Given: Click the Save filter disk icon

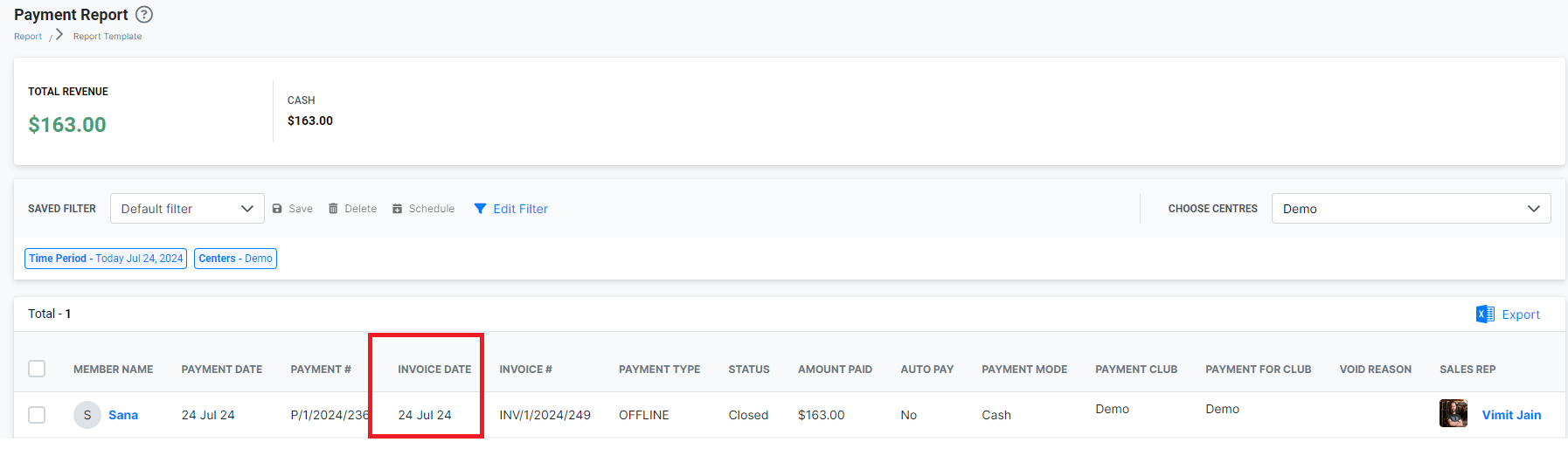Looking at the screenshot, I should (x=277, y=209).
